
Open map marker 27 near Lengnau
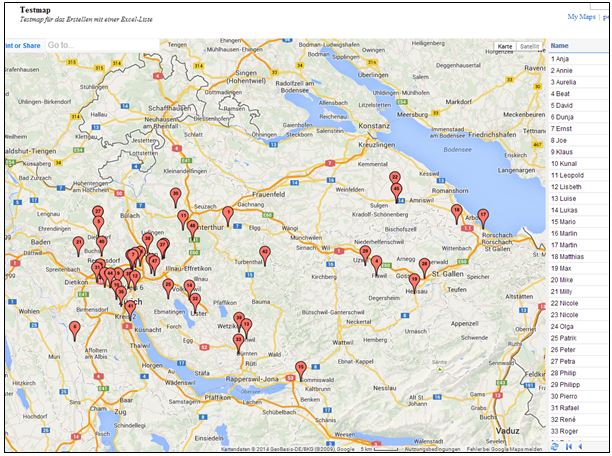[98, 213]
